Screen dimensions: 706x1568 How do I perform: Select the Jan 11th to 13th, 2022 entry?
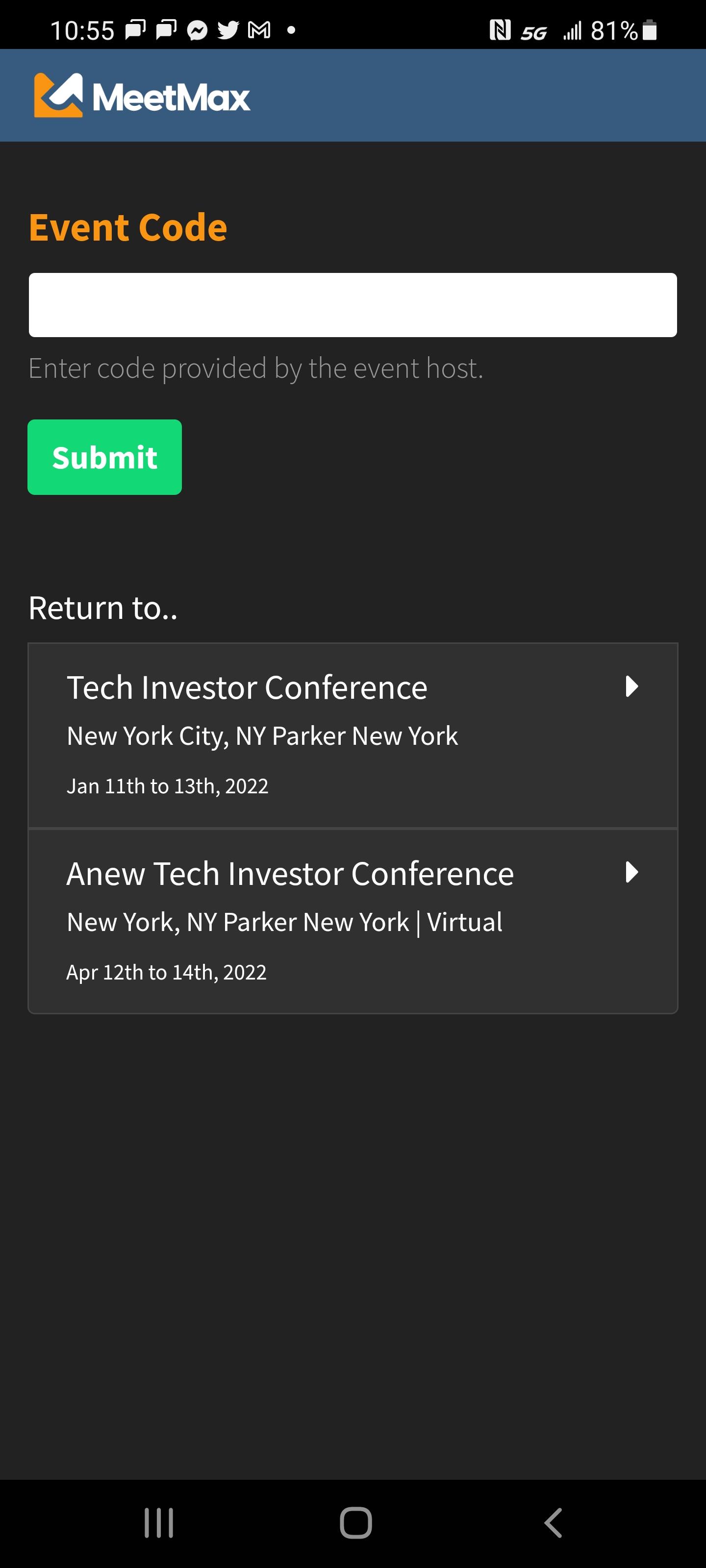point(168,786)
